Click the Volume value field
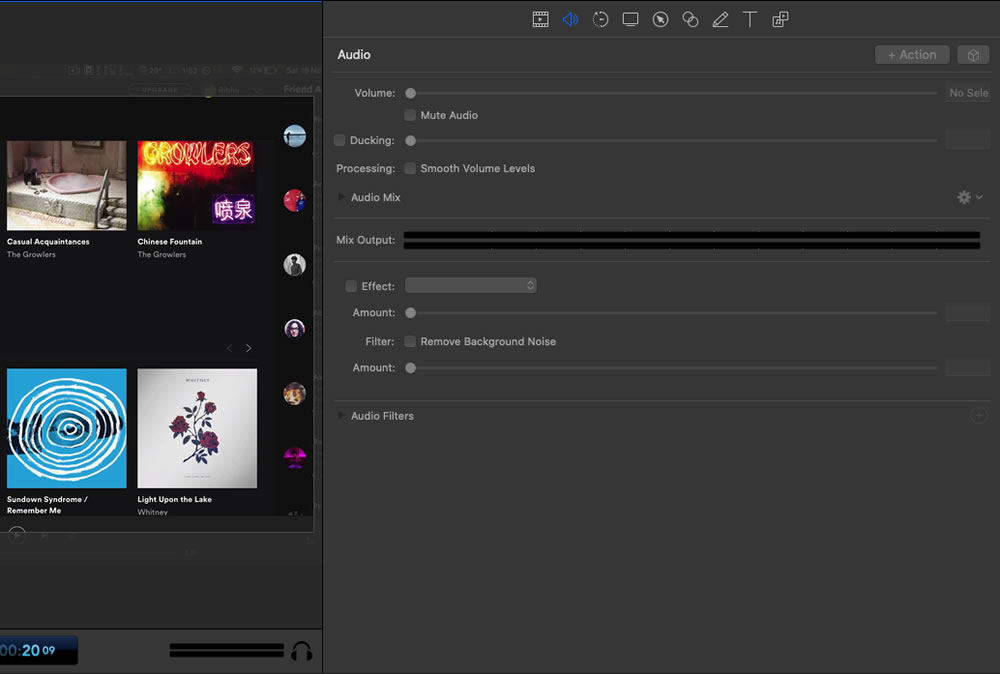Image resolution: width=1000 pixels, height=674 pixels. point(968,93)
